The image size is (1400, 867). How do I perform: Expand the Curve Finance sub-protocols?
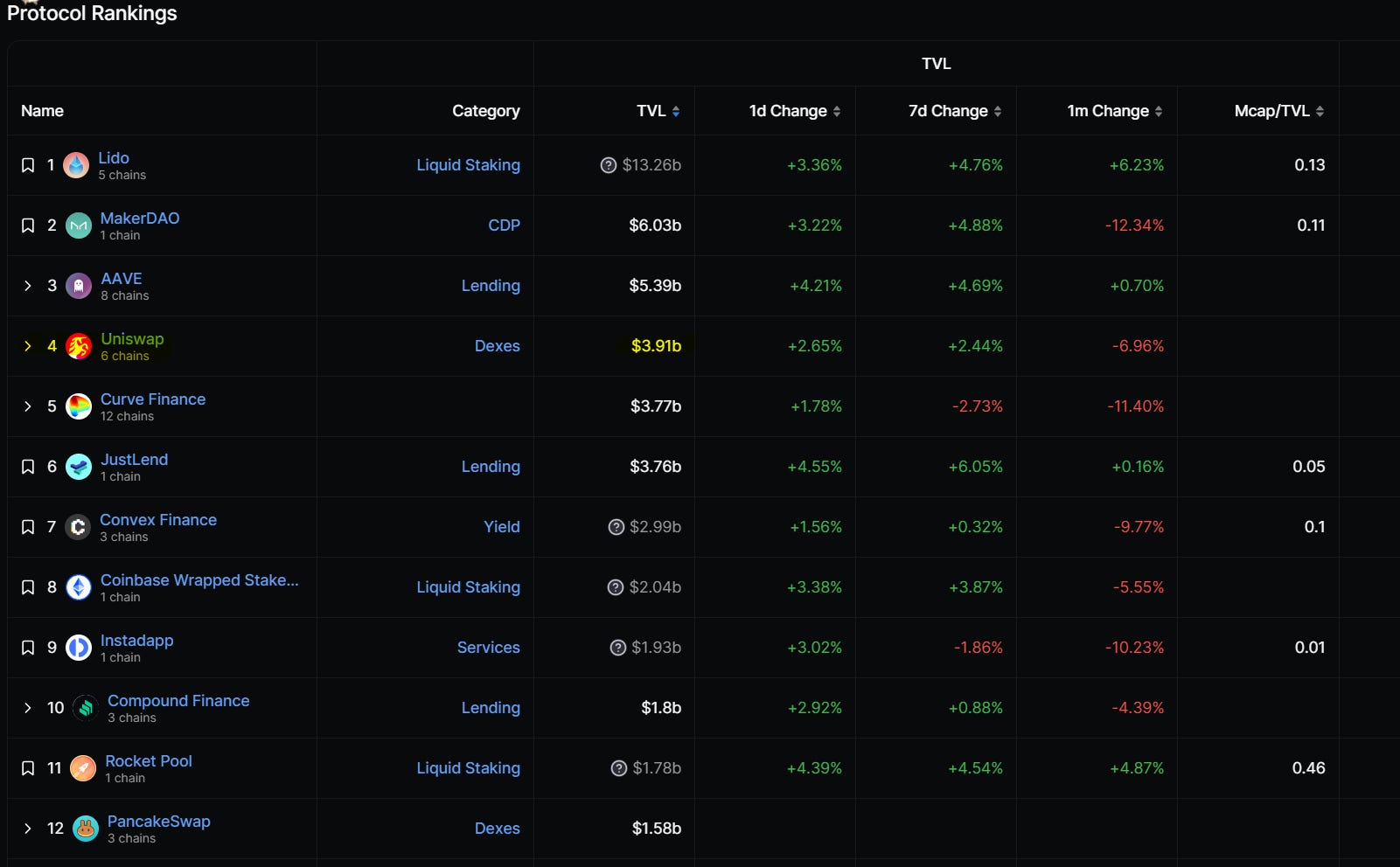pos(28,406)
